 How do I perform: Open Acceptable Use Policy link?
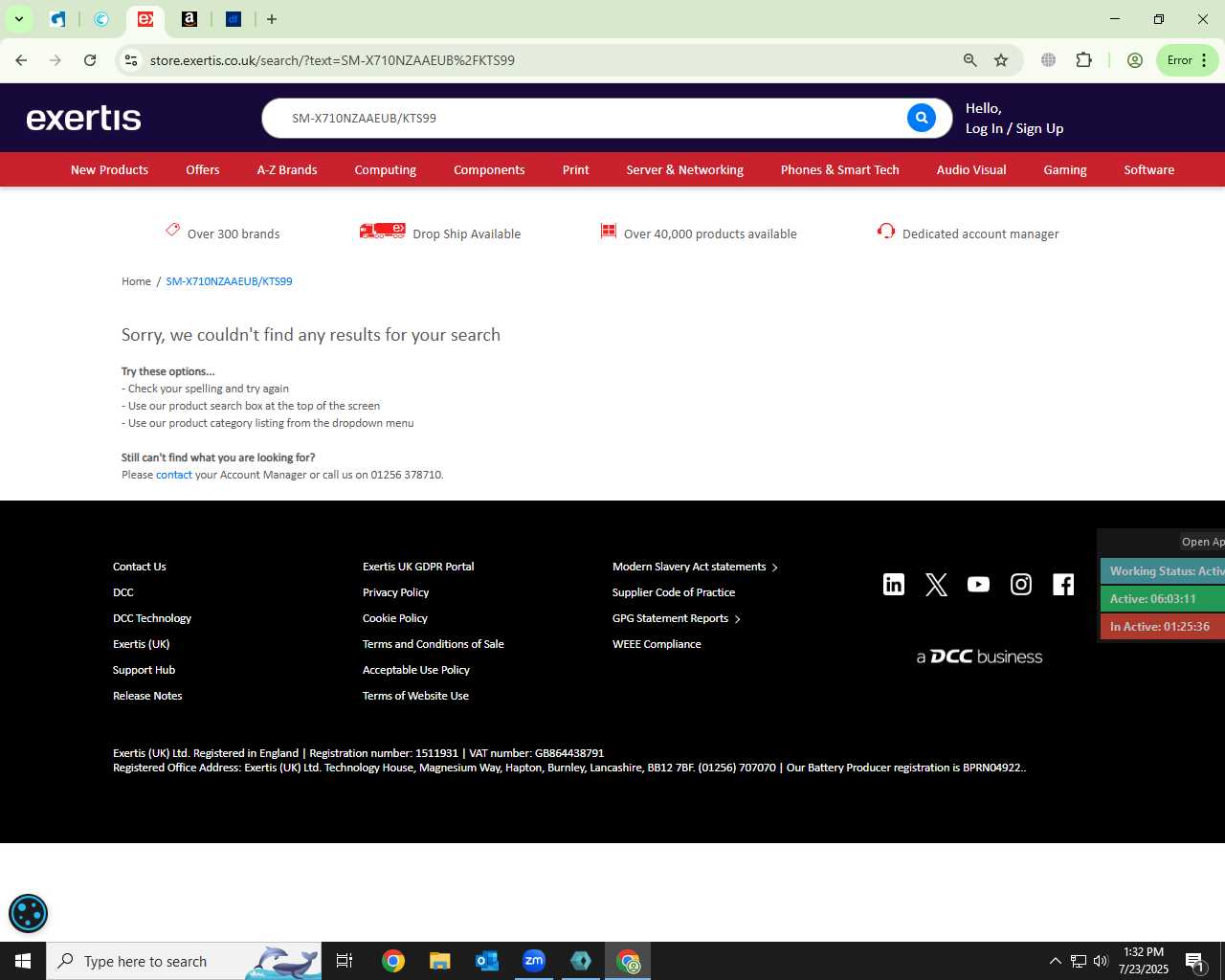pyautogui.click(x=416, y=670)
